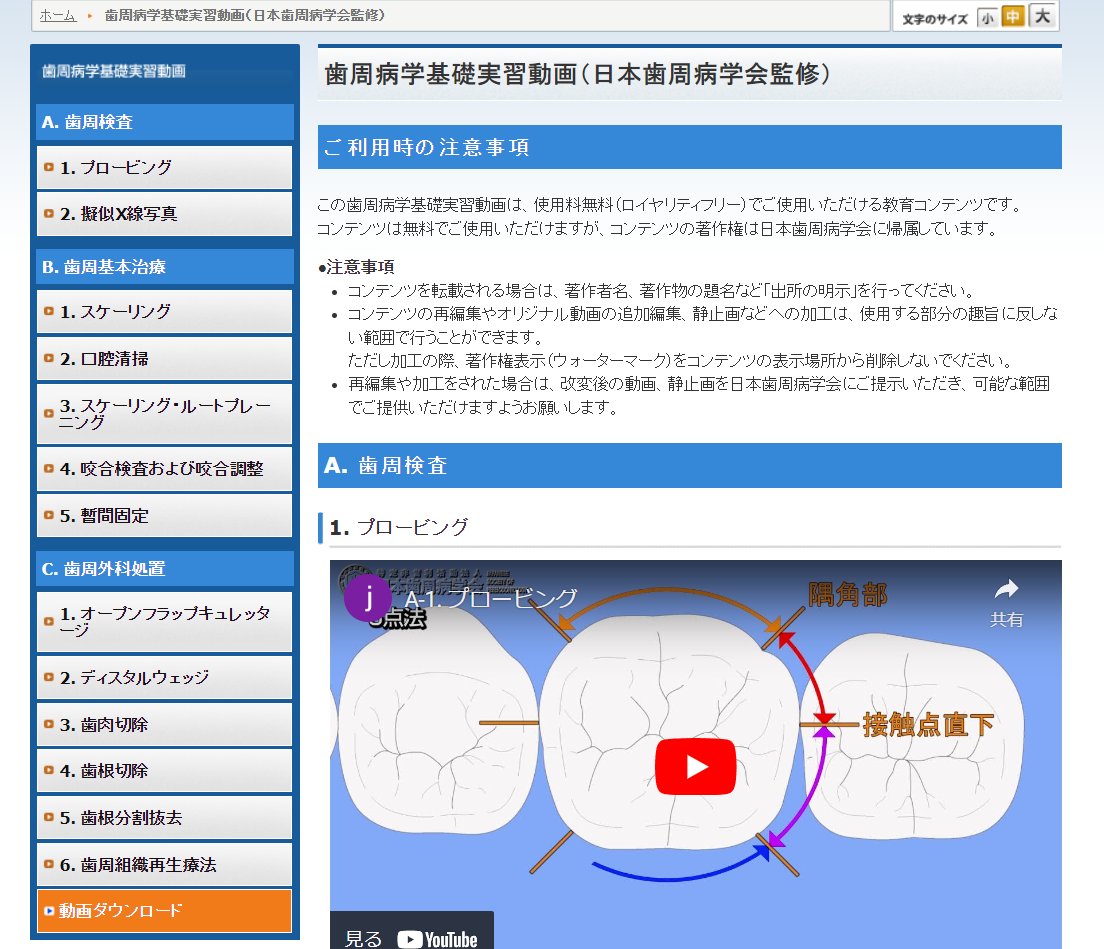Open sidebar item 6. 歯周組織再生療法

click(x=165, y=865)
